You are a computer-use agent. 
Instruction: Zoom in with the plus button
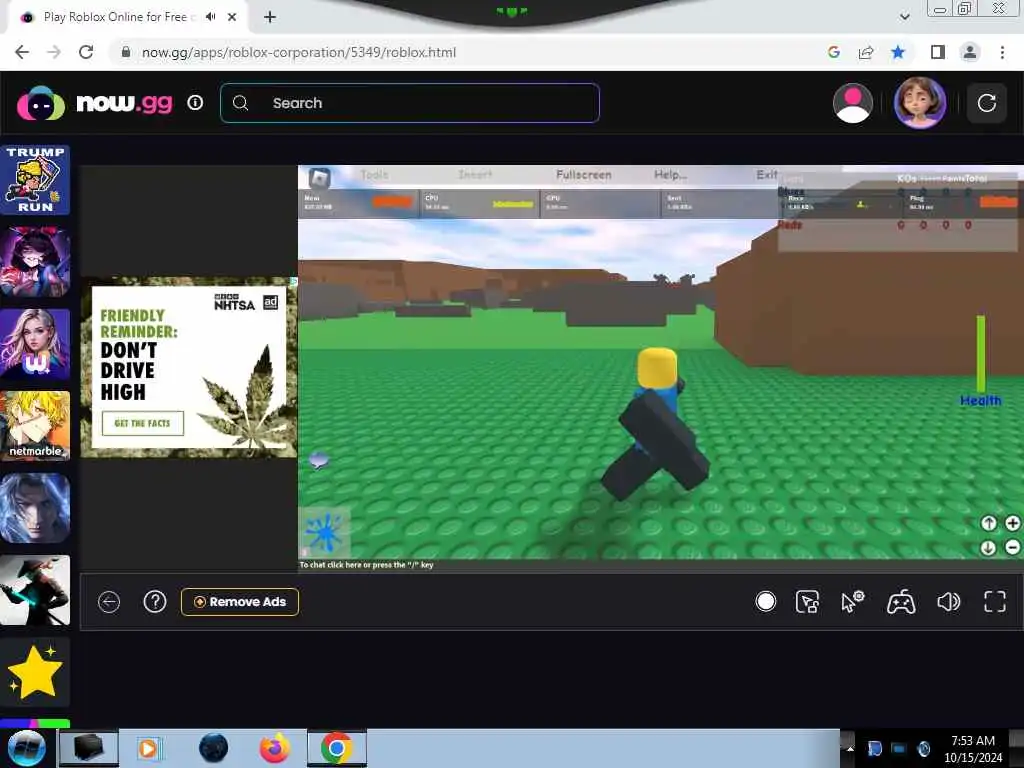pos(1012,523)
